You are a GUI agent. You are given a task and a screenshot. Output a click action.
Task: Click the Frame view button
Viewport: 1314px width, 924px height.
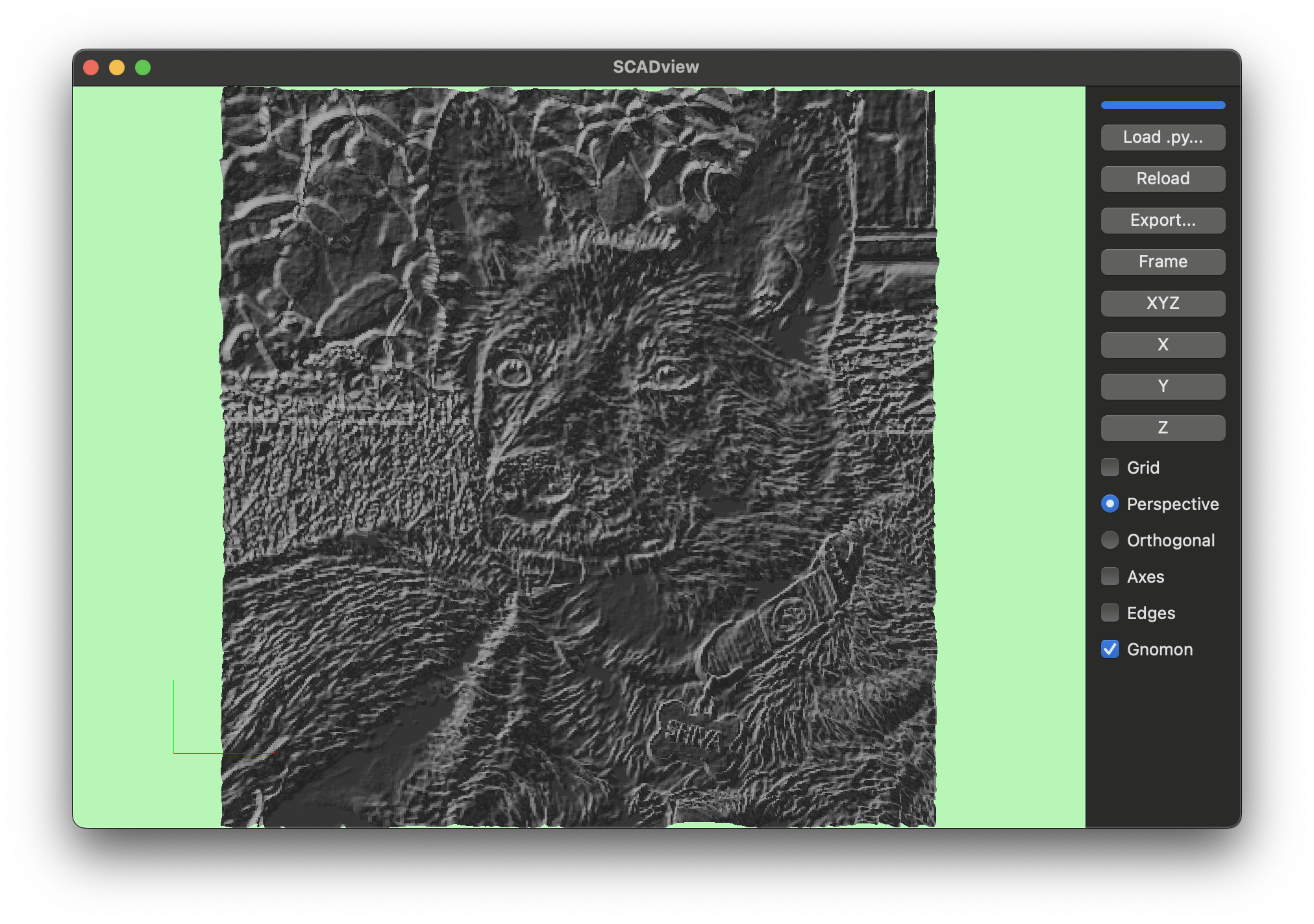(1162, 261)
